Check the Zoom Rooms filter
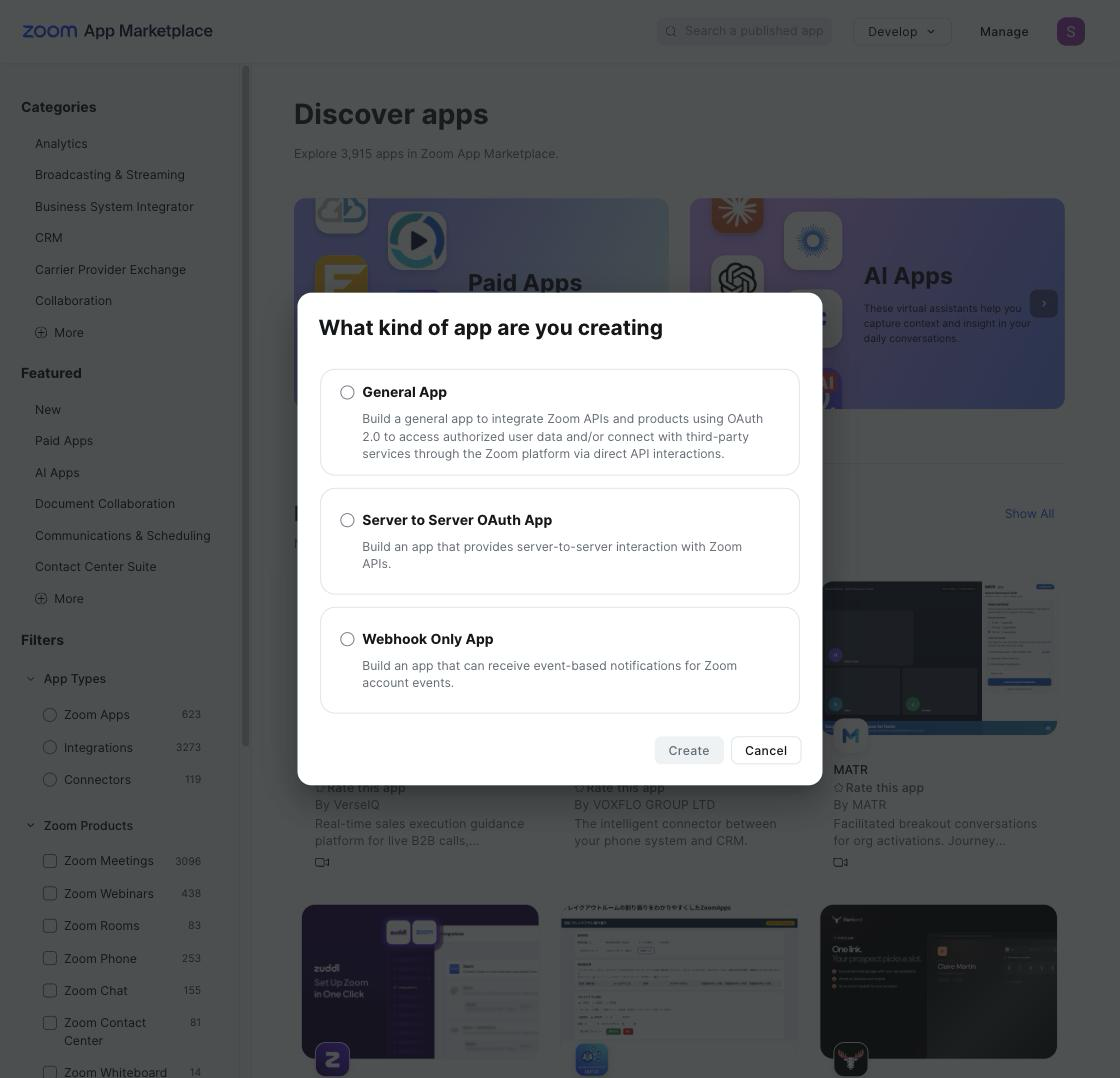 [x=50, y=926]
